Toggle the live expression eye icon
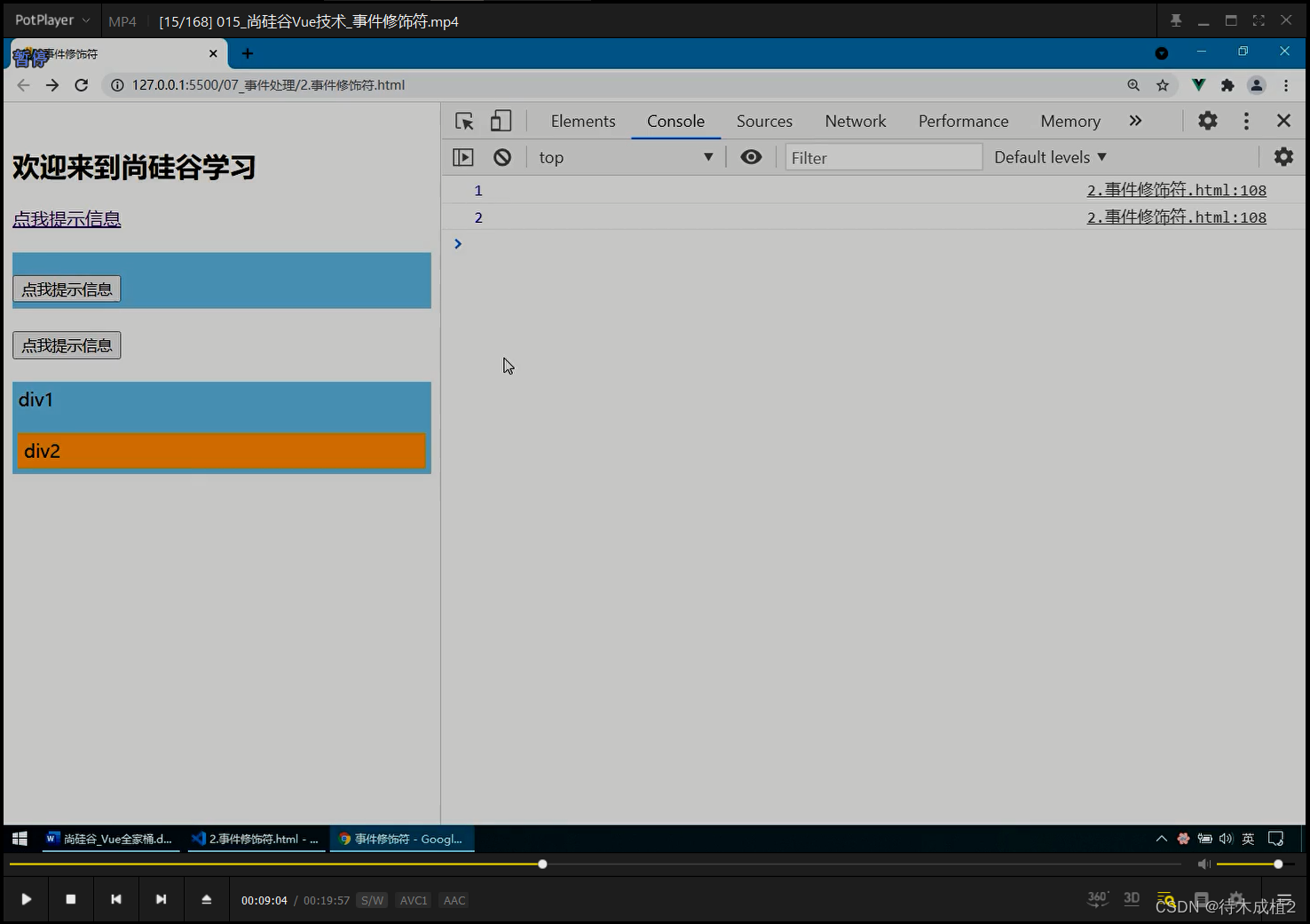This screenshot has height=924, width=1310. [x=751, y=157]
